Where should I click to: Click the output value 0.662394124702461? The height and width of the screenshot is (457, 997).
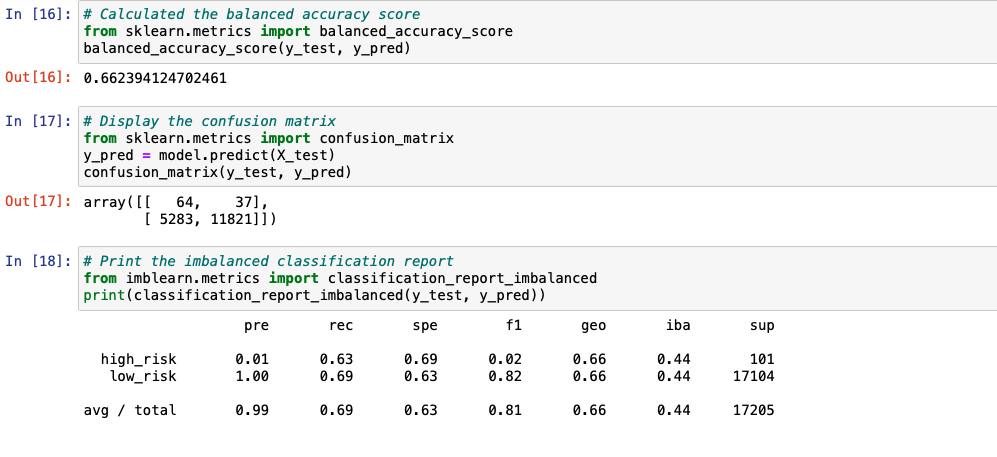[x=155, y=78]
